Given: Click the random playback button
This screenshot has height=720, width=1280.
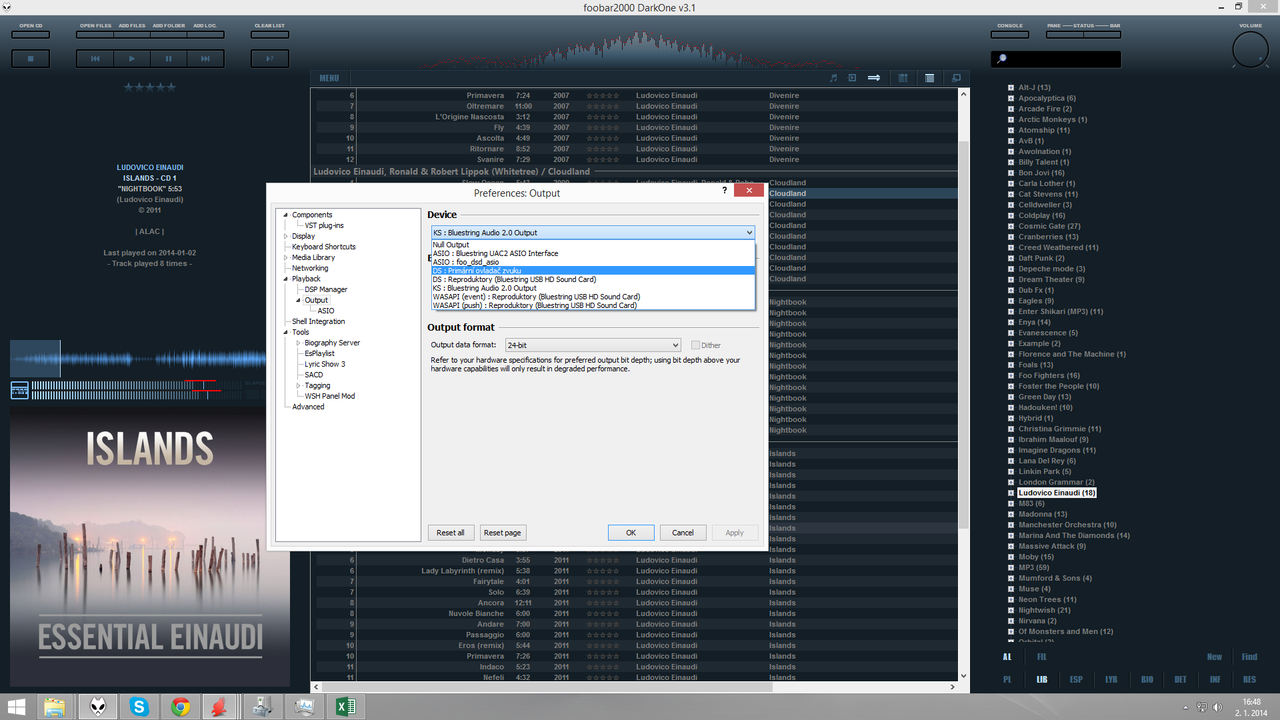Looking at the screenshot, I should click(270, 59).
